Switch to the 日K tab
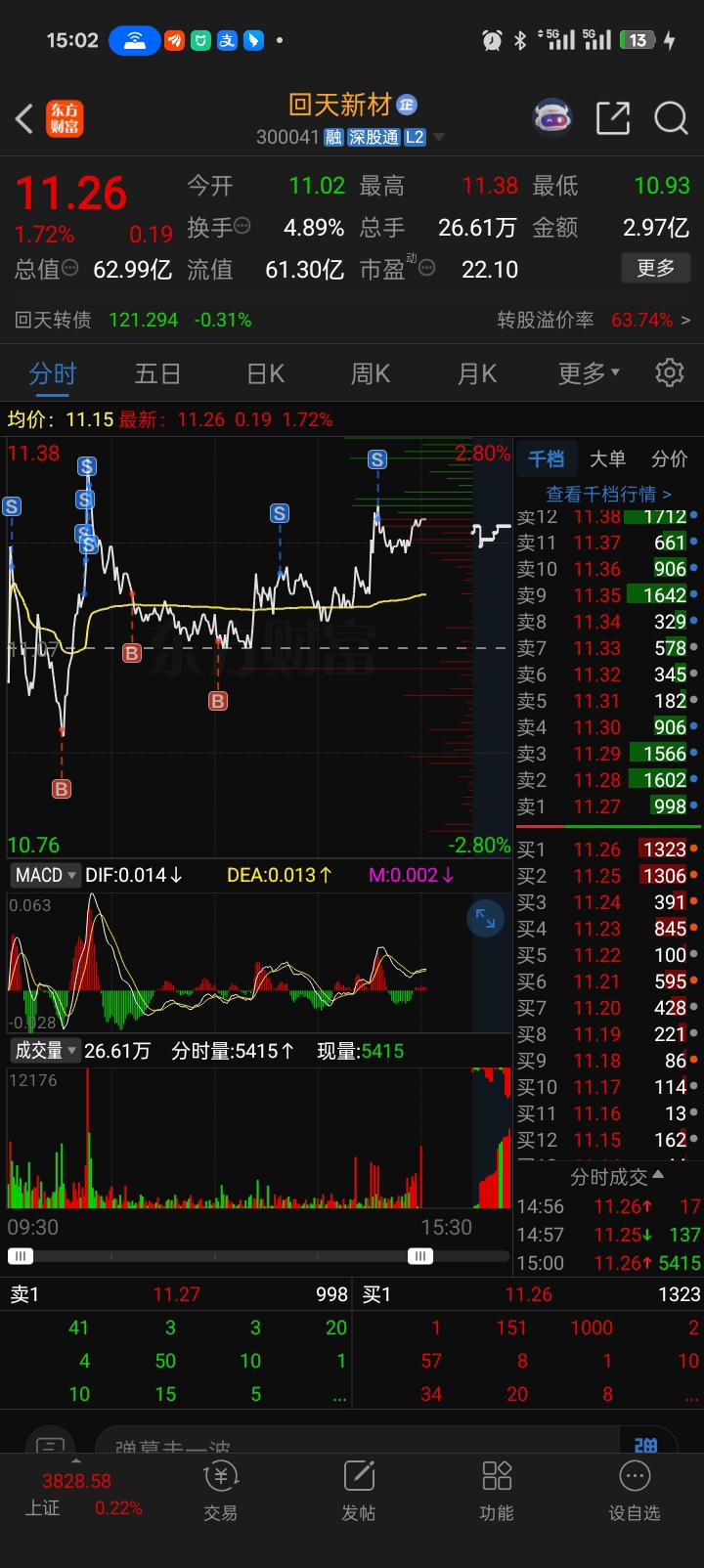Viewport: 704px width, 1568px height. tap(265, 373)
